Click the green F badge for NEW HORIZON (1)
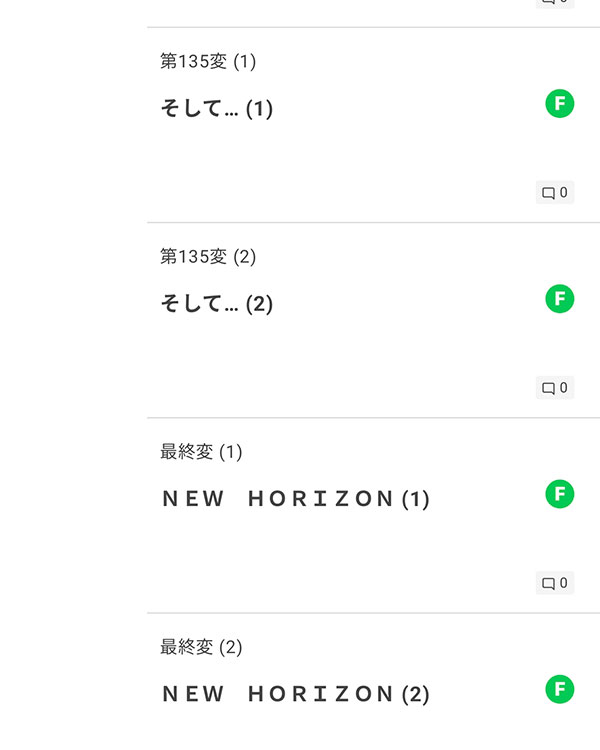The height and width of the screenshot is (750, 600). click(x=559, y=493)
